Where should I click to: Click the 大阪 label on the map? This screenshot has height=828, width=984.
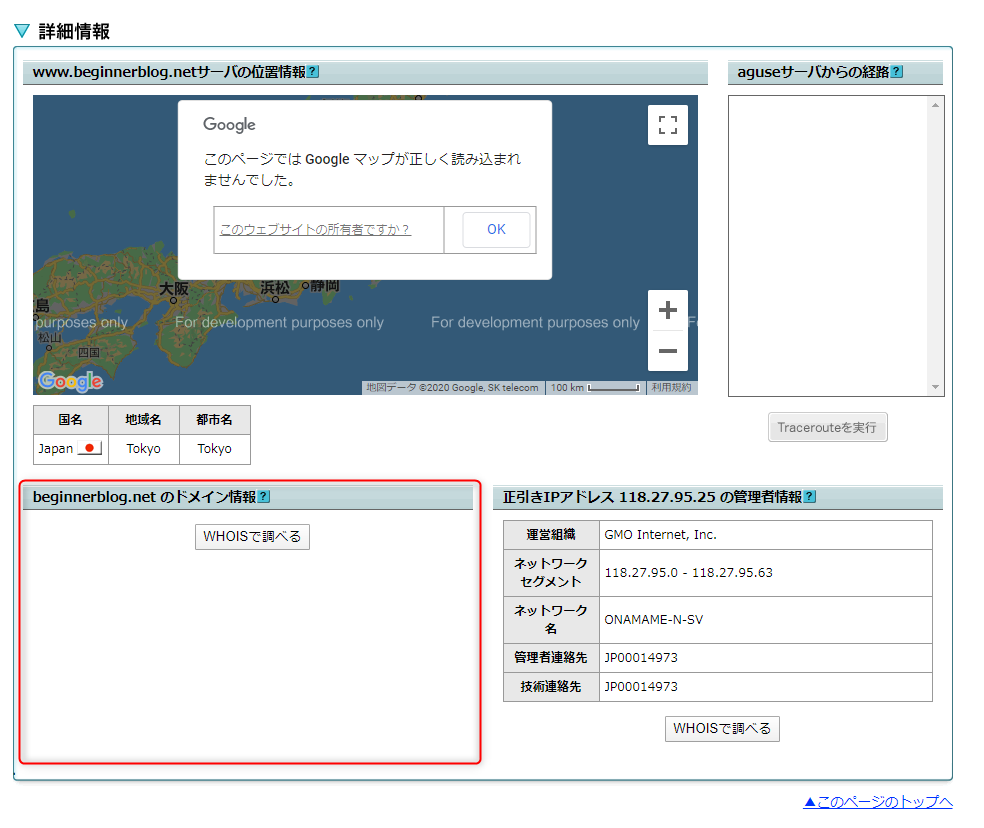(174, 289)
